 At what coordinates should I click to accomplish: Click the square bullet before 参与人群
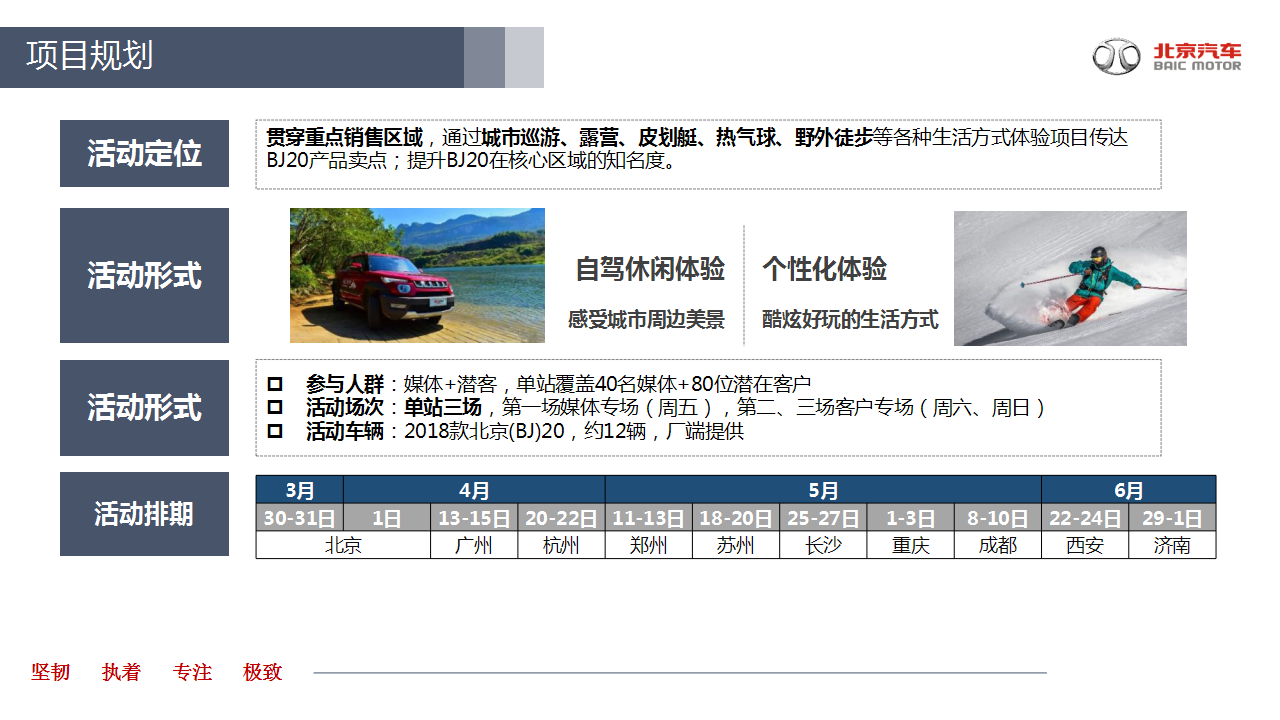(275, 384)
